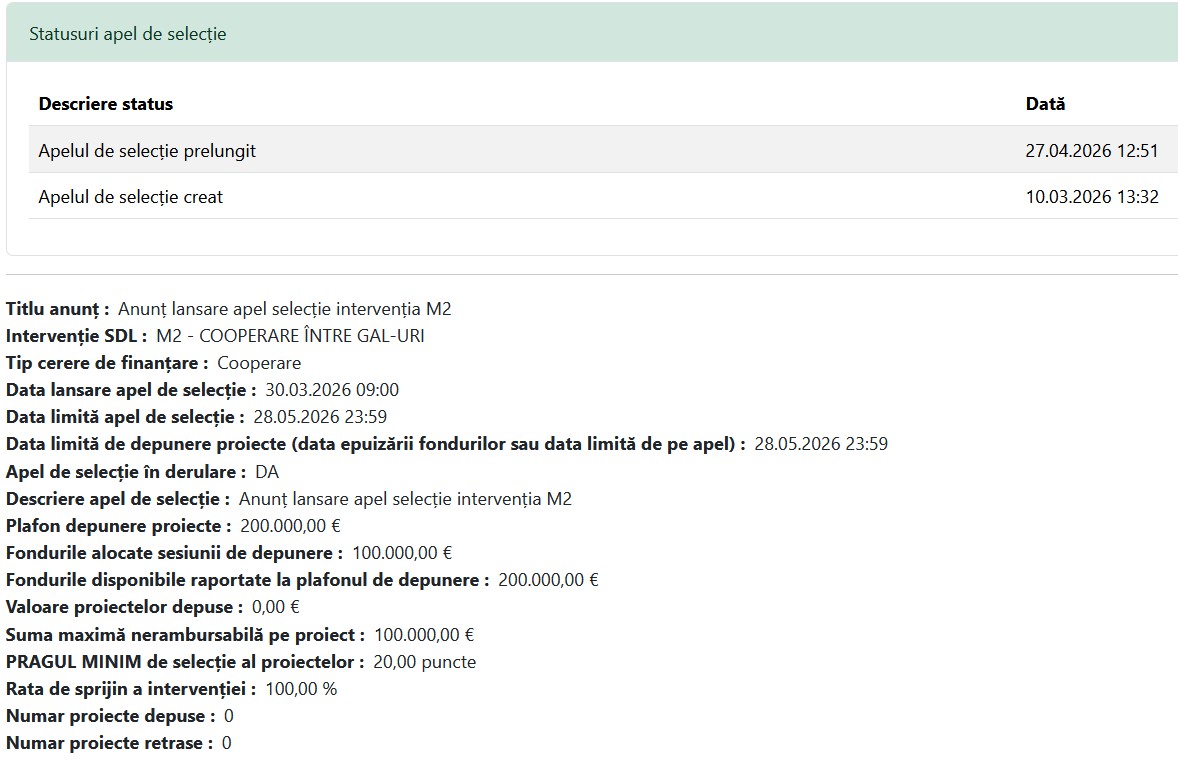Click the 'Descriere status' column header
The width and height of the screenshot is (1178, 770).
coord(105,104)
